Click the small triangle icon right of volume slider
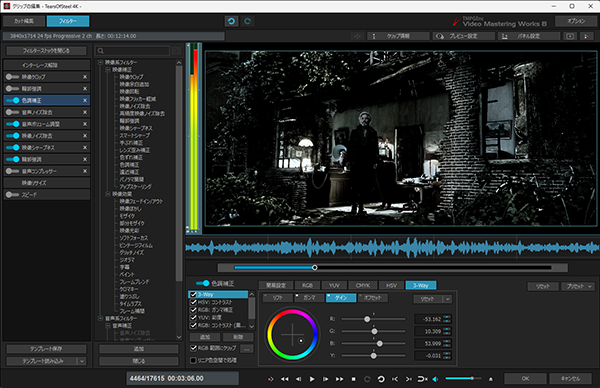This screenshot has height=388, width=600. tap(491, 379)
